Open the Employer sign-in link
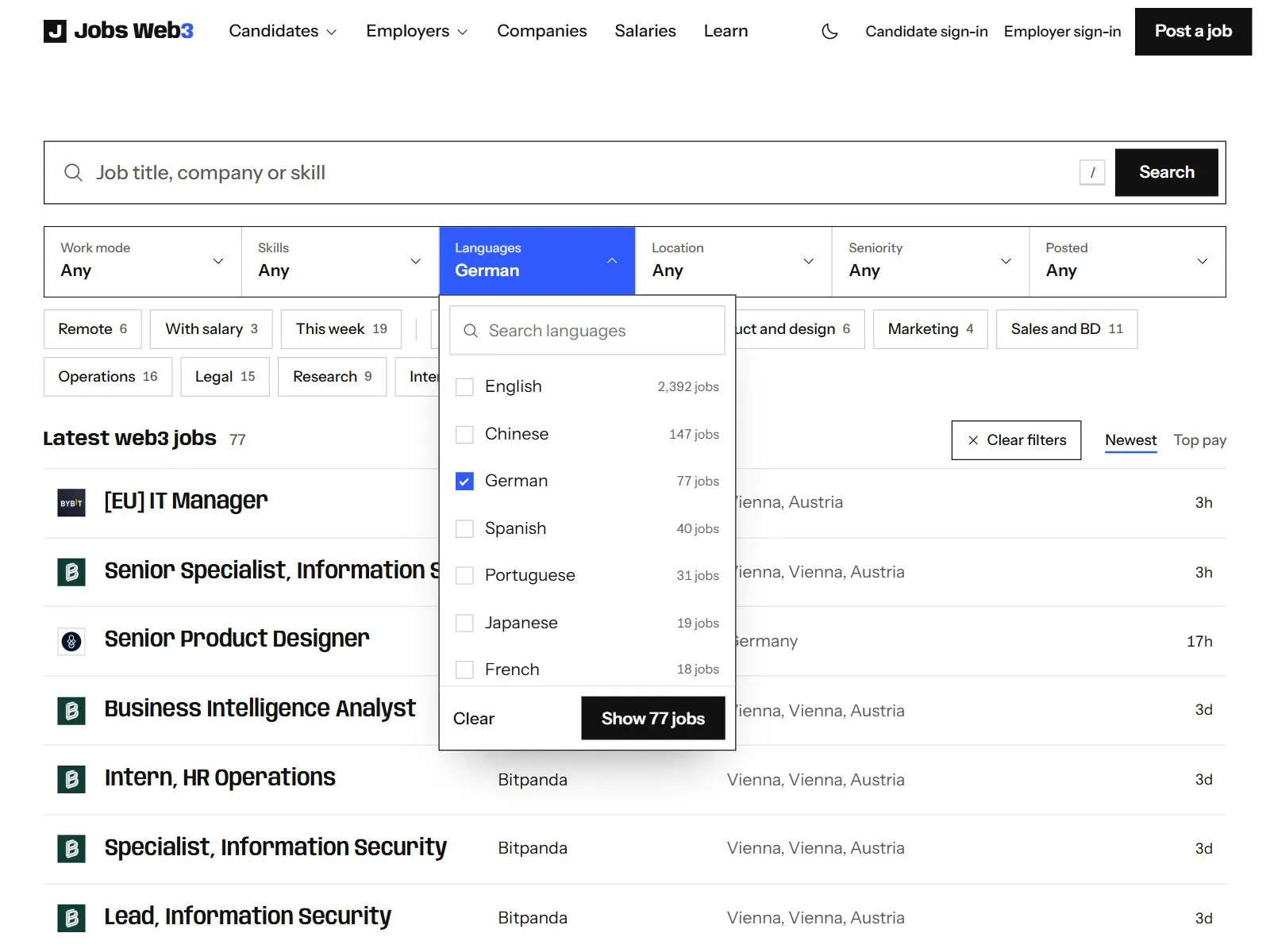The height and width of the screenshot is (952, 1270). 1062,31
